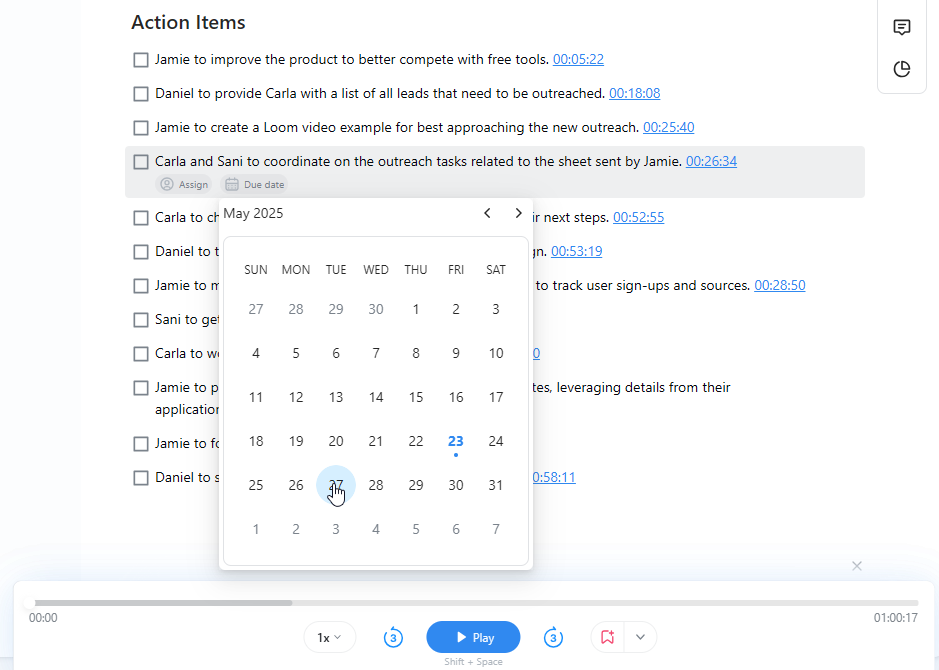
Task: Tick Daniel's list of leads action item
Action: click(141, 94)
